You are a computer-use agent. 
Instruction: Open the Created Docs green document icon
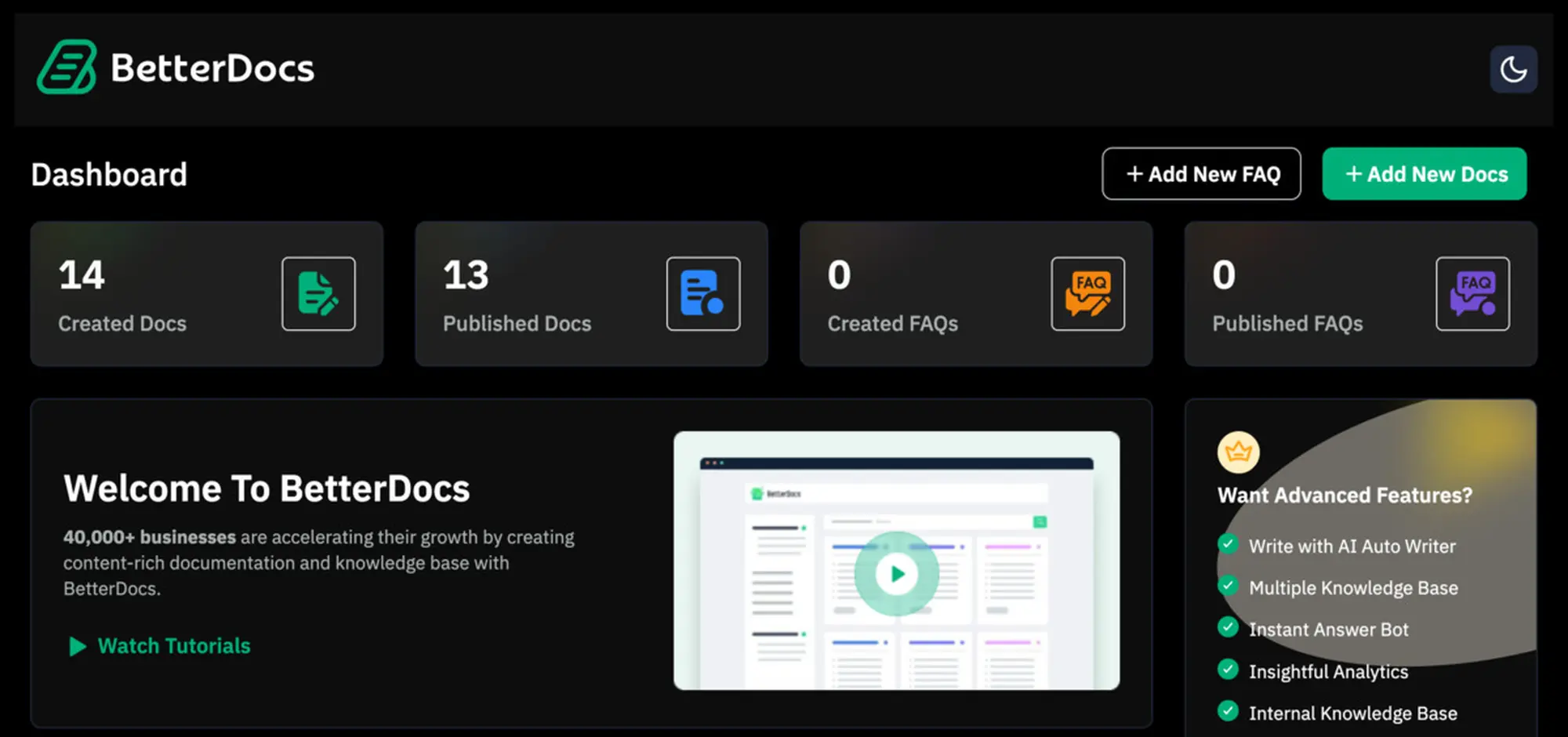(x=318, y=294)
